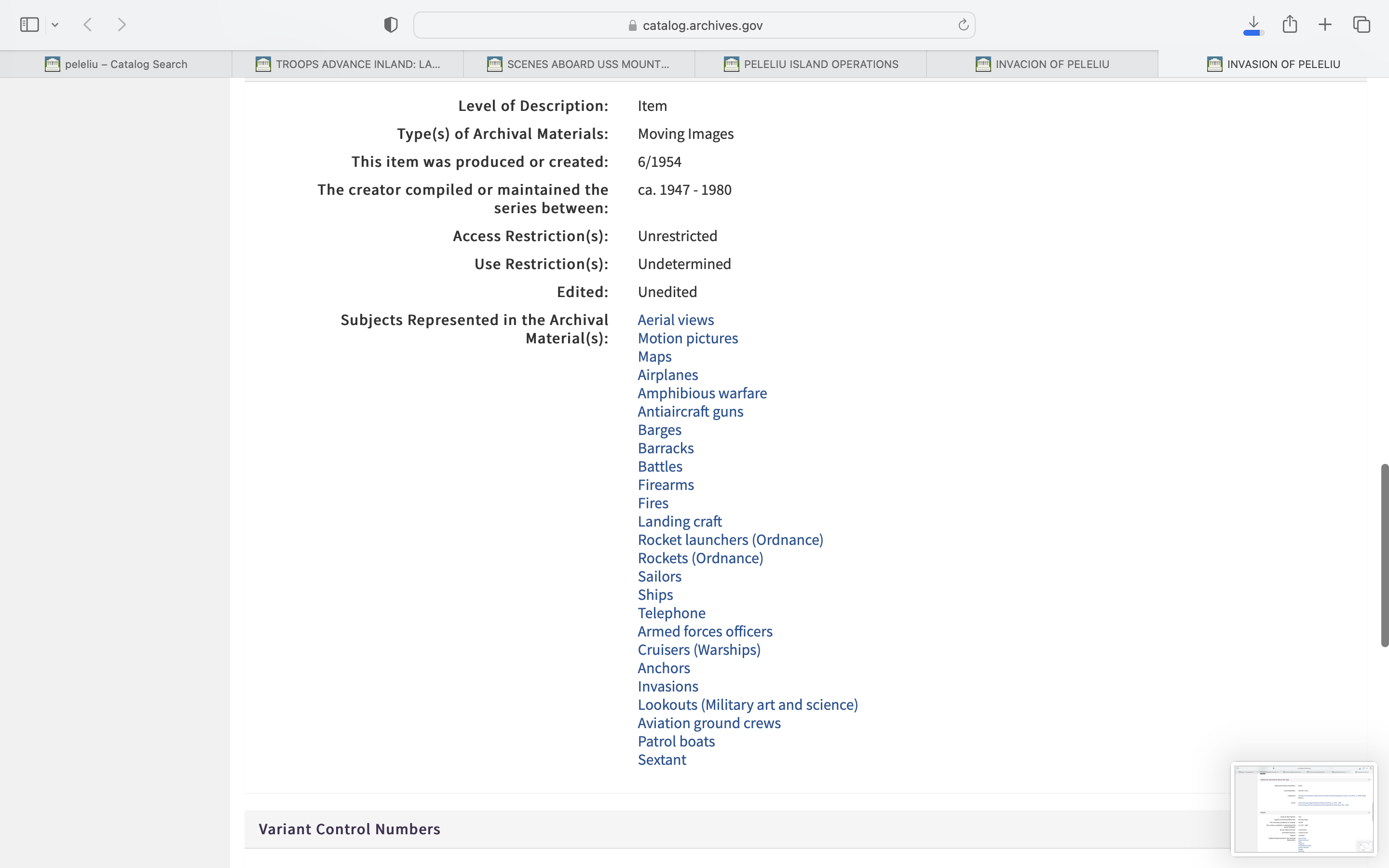The image size is (1389, 868).
Task: Follow the Sextant subject link
Action: 662,759
